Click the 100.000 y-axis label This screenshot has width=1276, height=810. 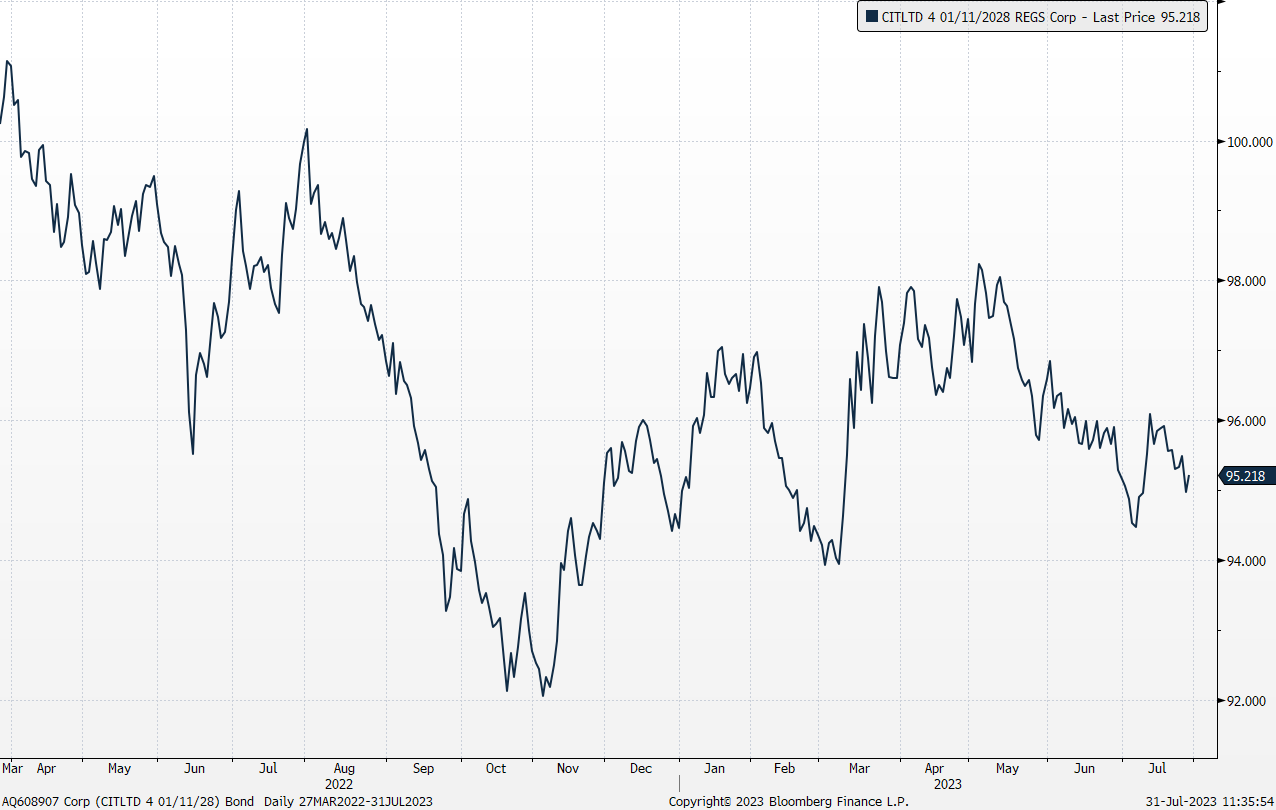point(1248,141)
